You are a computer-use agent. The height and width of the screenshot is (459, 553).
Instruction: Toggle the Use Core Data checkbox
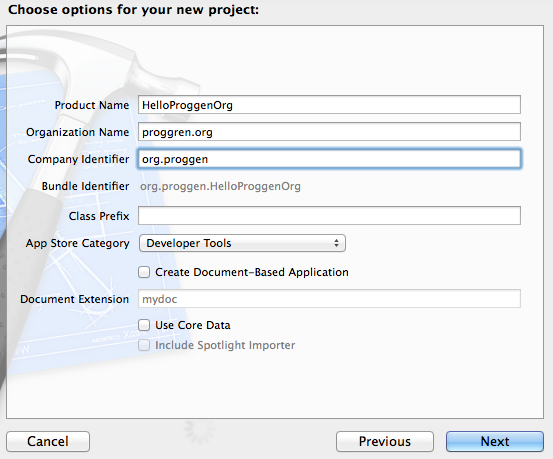coord(144,325)
